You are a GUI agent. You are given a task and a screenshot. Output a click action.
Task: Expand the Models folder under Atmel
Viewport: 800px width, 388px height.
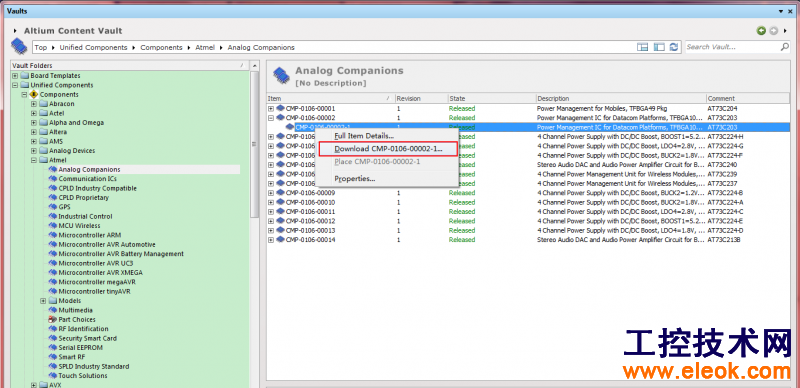pos(43,301)
